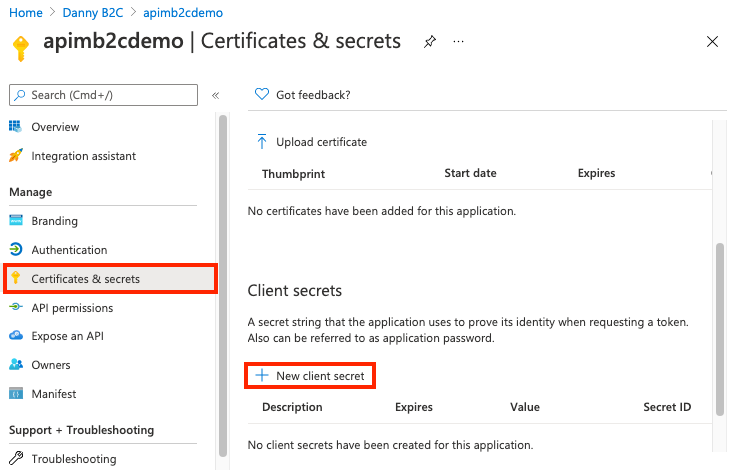
Task: Click the Branding icon in sidebar
Action: [15, 221]
